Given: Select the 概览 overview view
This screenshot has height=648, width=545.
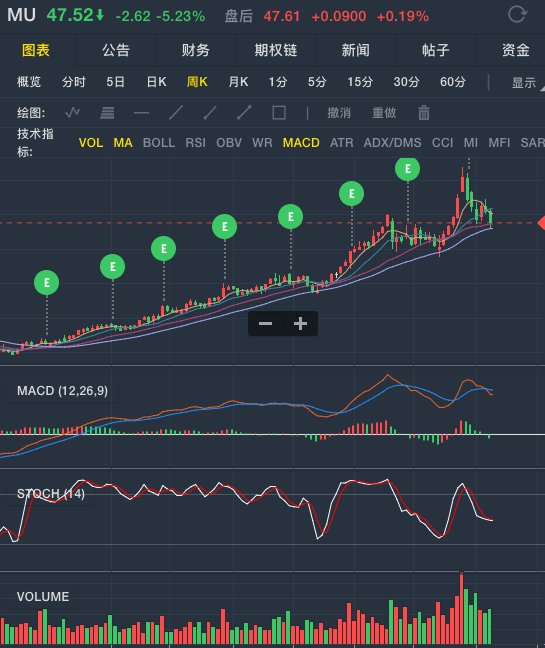Looking at the screenshot, I should click(x=29, y=82).
